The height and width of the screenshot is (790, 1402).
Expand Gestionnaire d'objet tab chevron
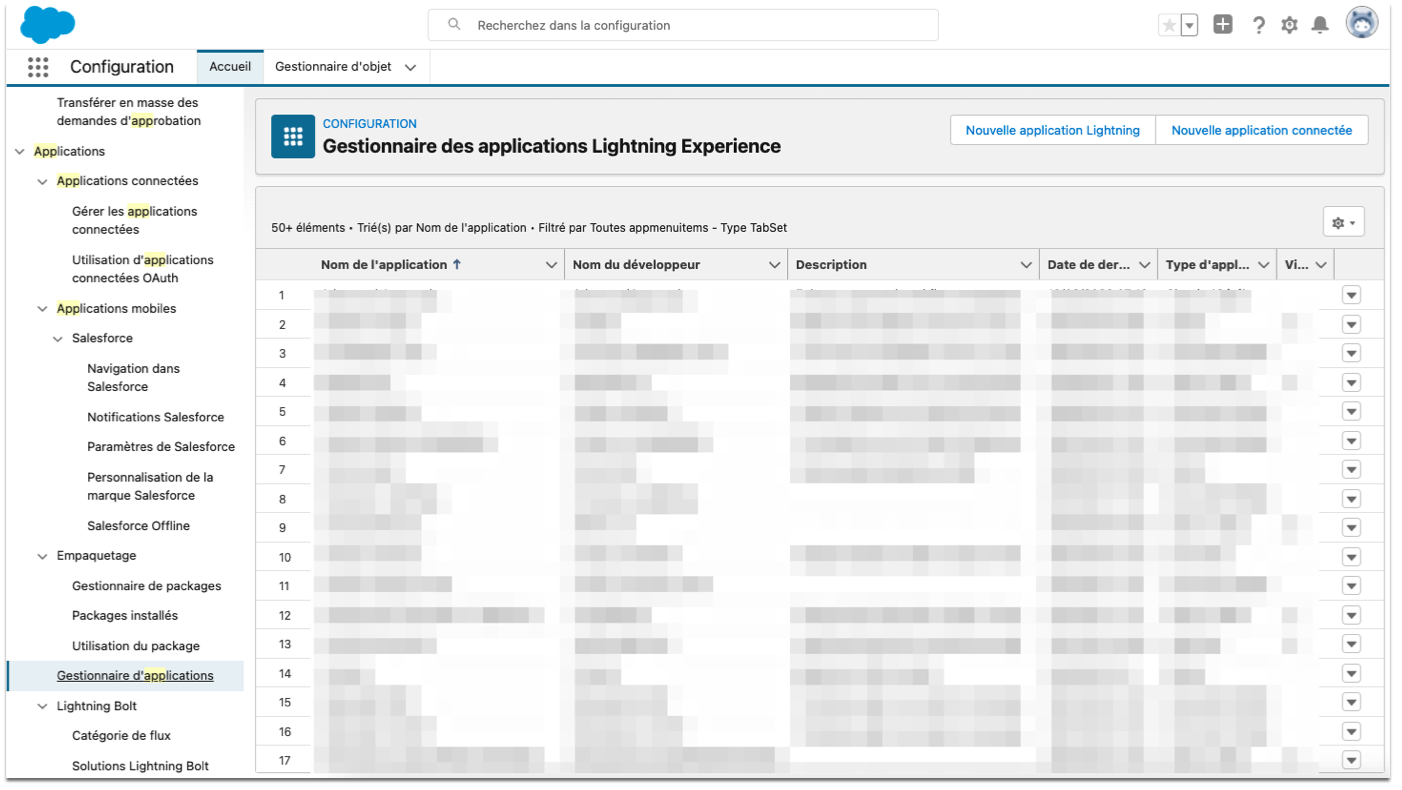coord(410,67)
